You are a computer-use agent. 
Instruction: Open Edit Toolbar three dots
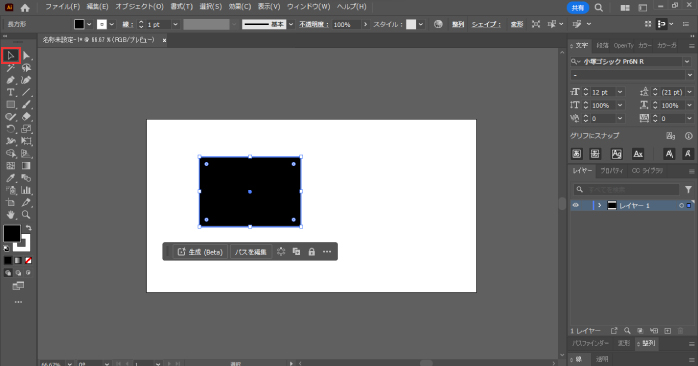(18, 302)
